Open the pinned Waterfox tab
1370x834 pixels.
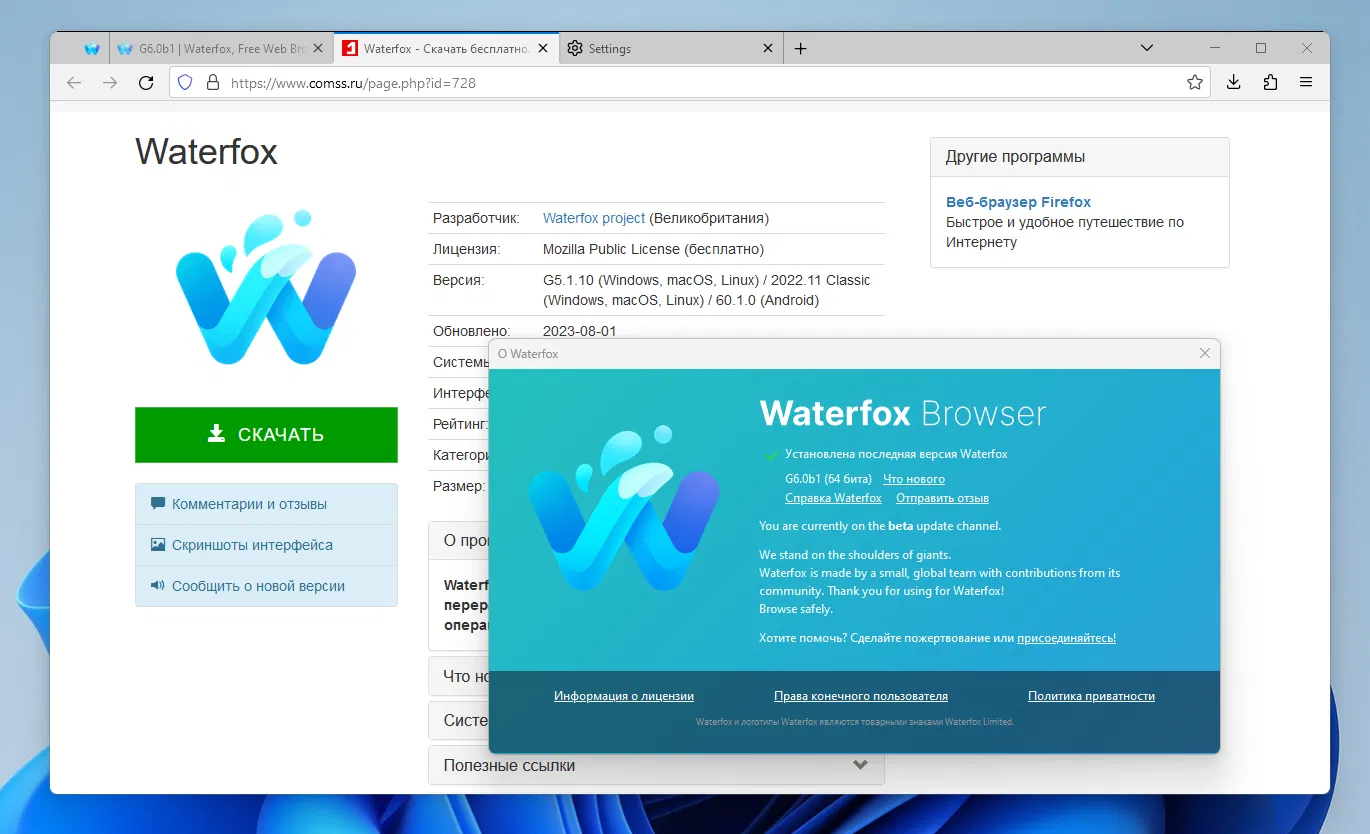coord(92,48)
